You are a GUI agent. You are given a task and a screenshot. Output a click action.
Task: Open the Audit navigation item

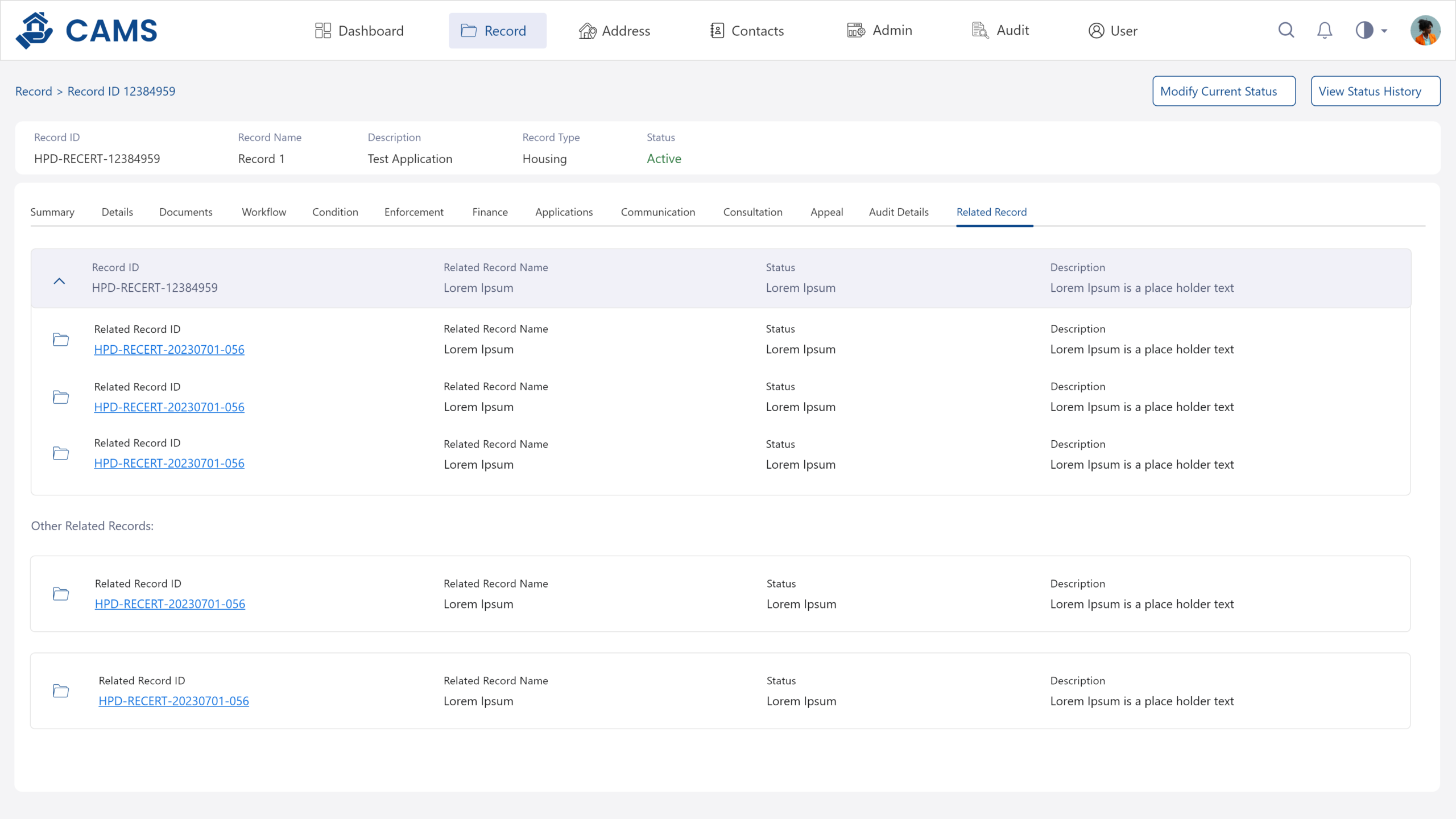point(1000,31)
